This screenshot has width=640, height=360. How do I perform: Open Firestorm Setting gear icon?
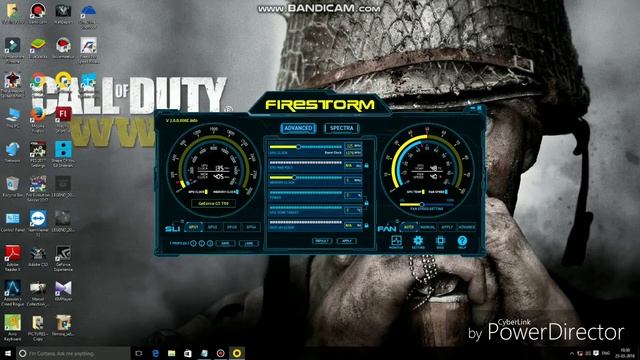(418, 242)
